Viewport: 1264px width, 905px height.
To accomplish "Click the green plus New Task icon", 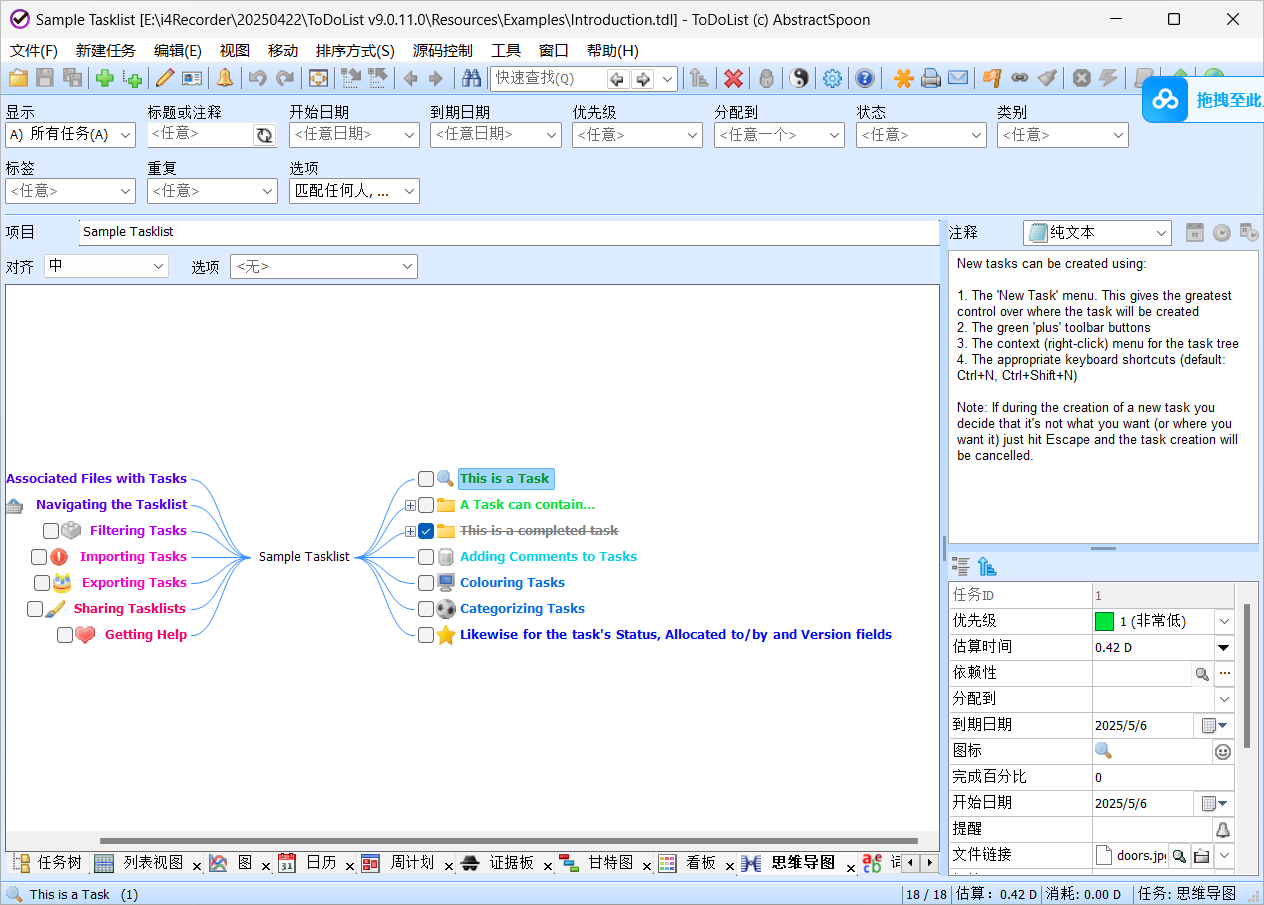I will pyautogui.click(x=104, y=78).
